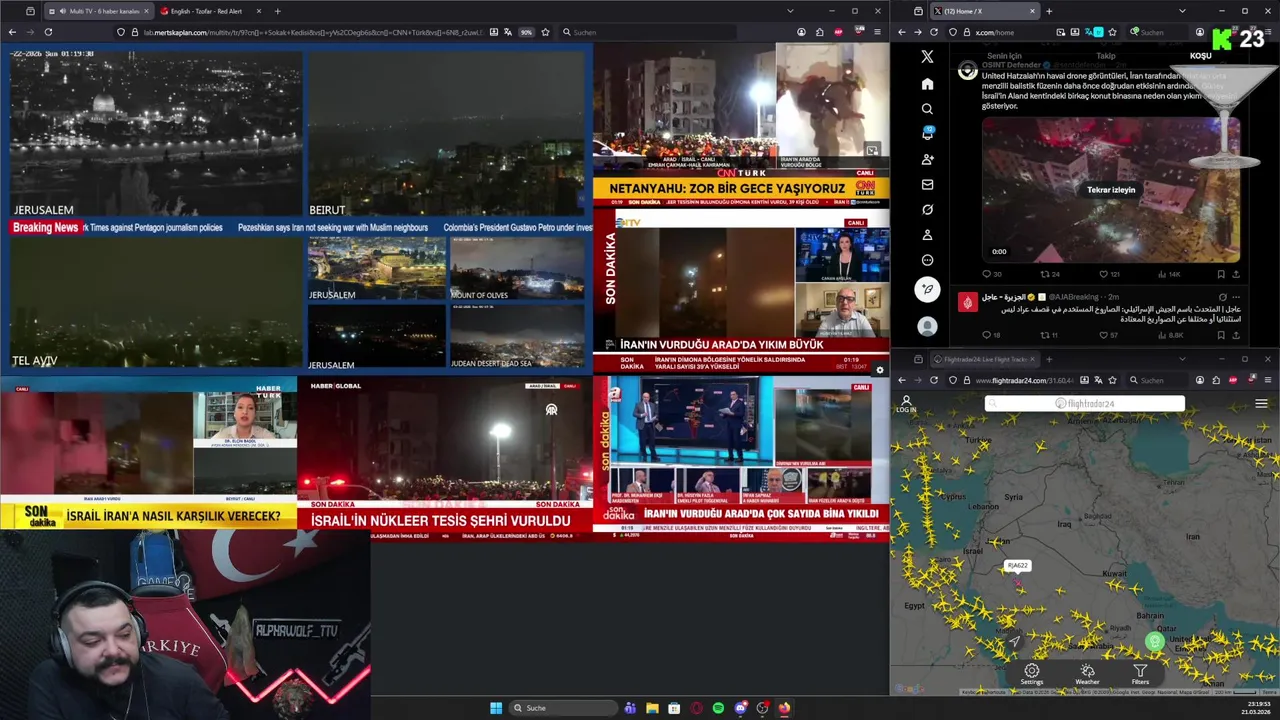The height and width of the screenshot is (720, 1280).
Task: Reload the Flightradar24 page
Action: tap(934, 380)
